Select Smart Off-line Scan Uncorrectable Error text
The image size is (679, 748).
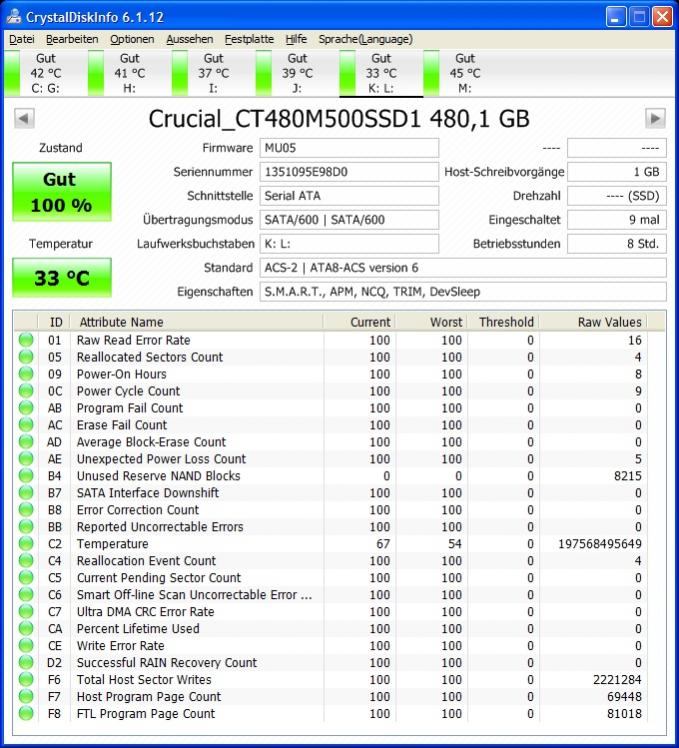194,594
